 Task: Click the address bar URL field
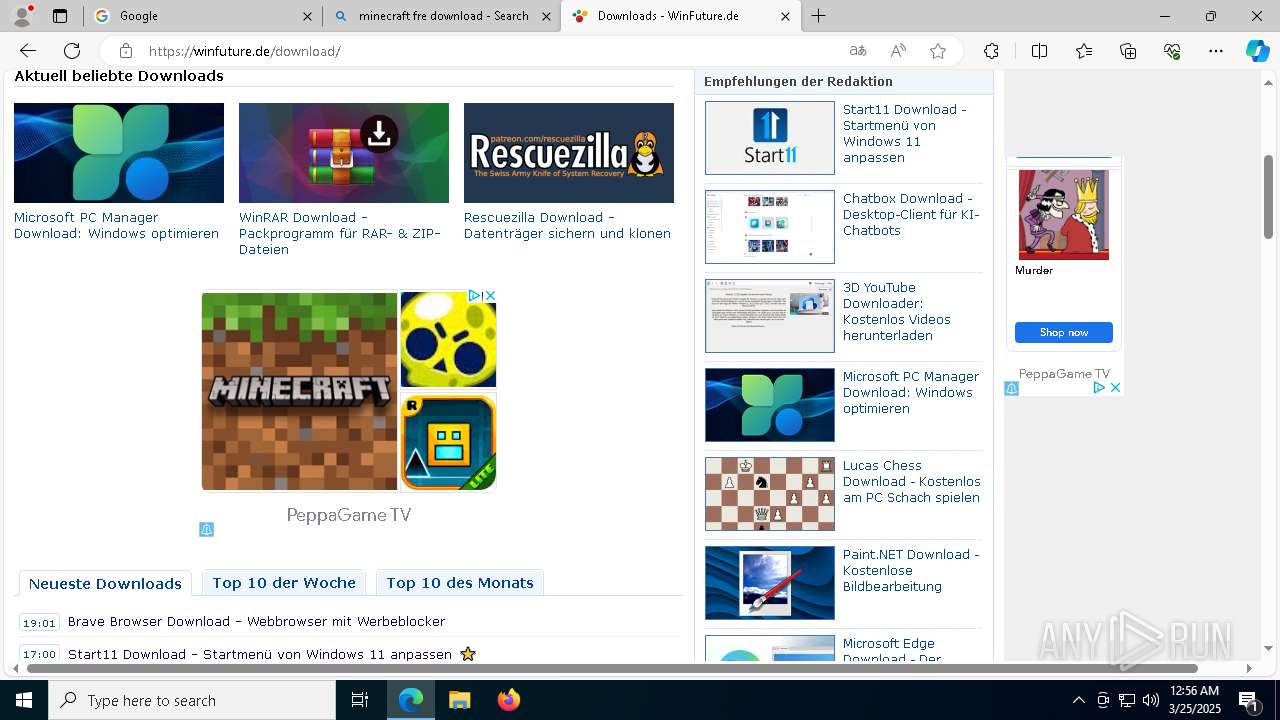tap(490, 51)
